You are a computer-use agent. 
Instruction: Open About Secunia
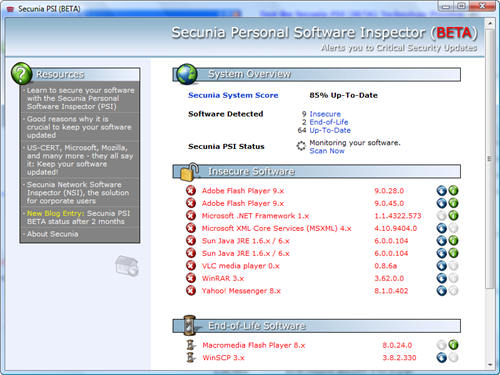pos(53,234)
